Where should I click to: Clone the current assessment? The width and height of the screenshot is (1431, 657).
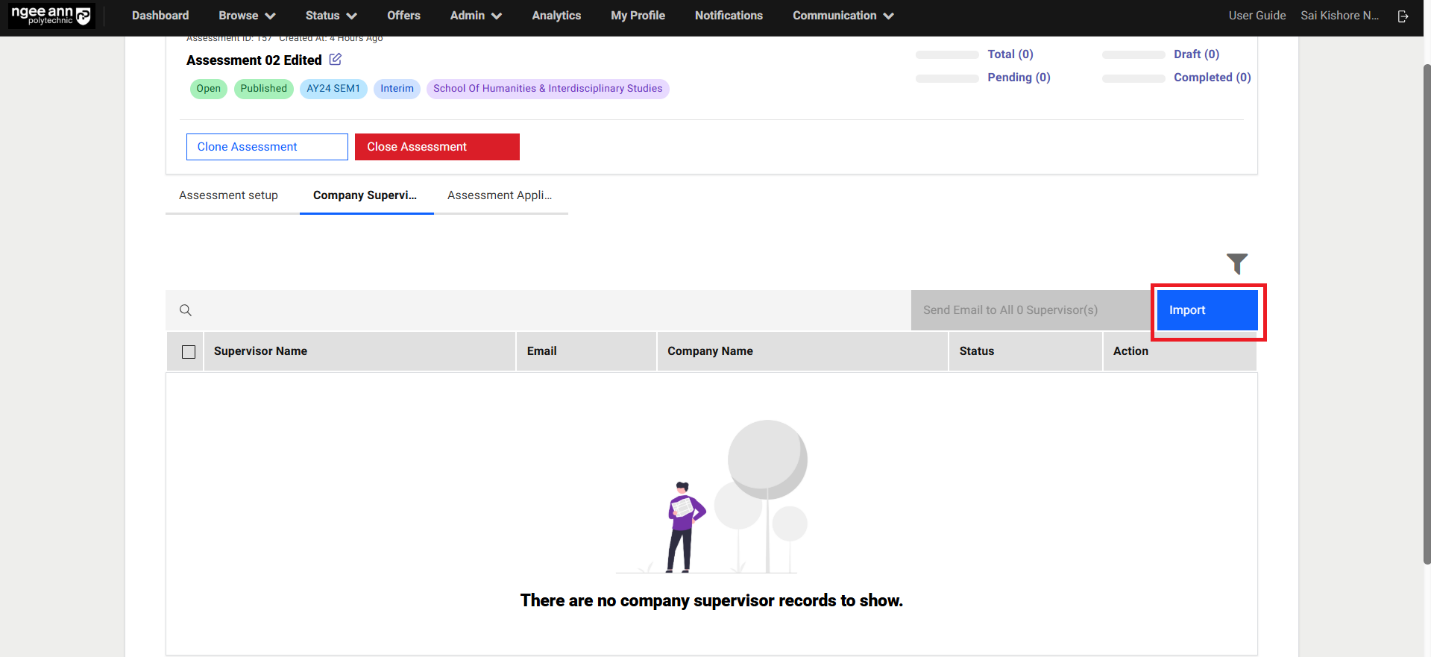[x=266, y=146]
